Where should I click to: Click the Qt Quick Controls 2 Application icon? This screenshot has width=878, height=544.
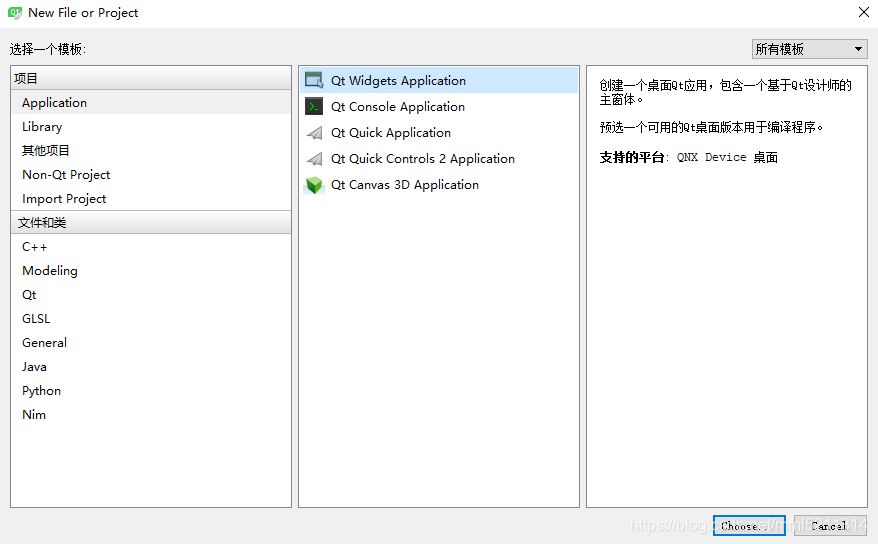coord(315,159)
